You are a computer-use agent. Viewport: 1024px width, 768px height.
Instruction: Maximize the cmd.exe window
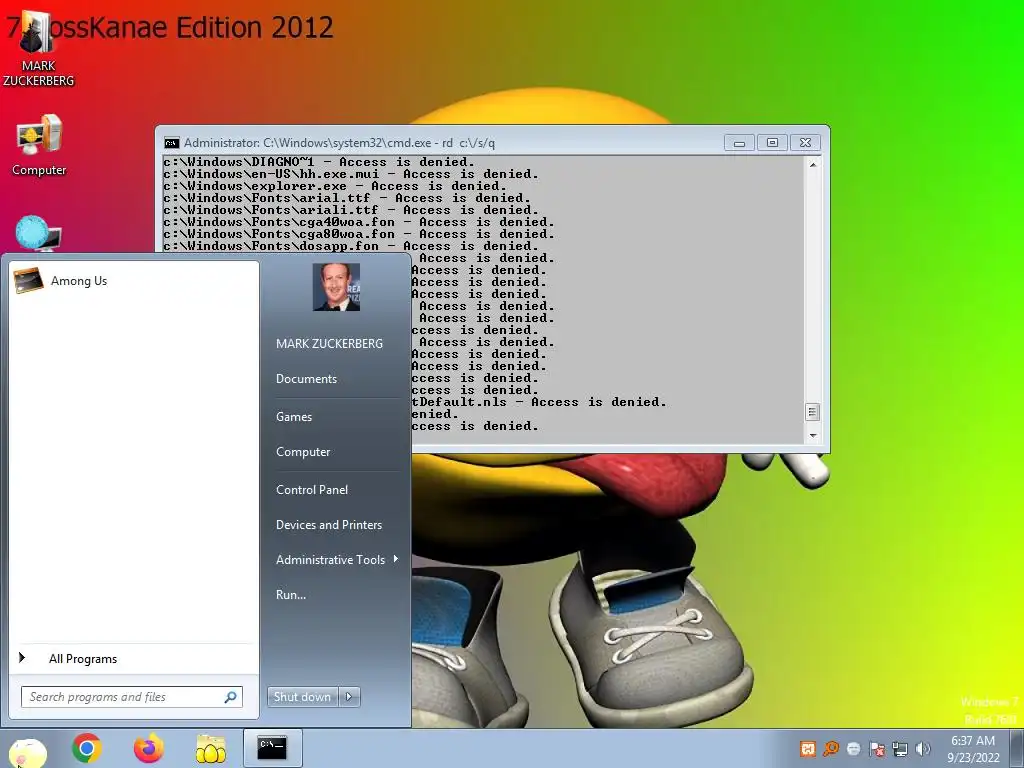coord(772,142)
